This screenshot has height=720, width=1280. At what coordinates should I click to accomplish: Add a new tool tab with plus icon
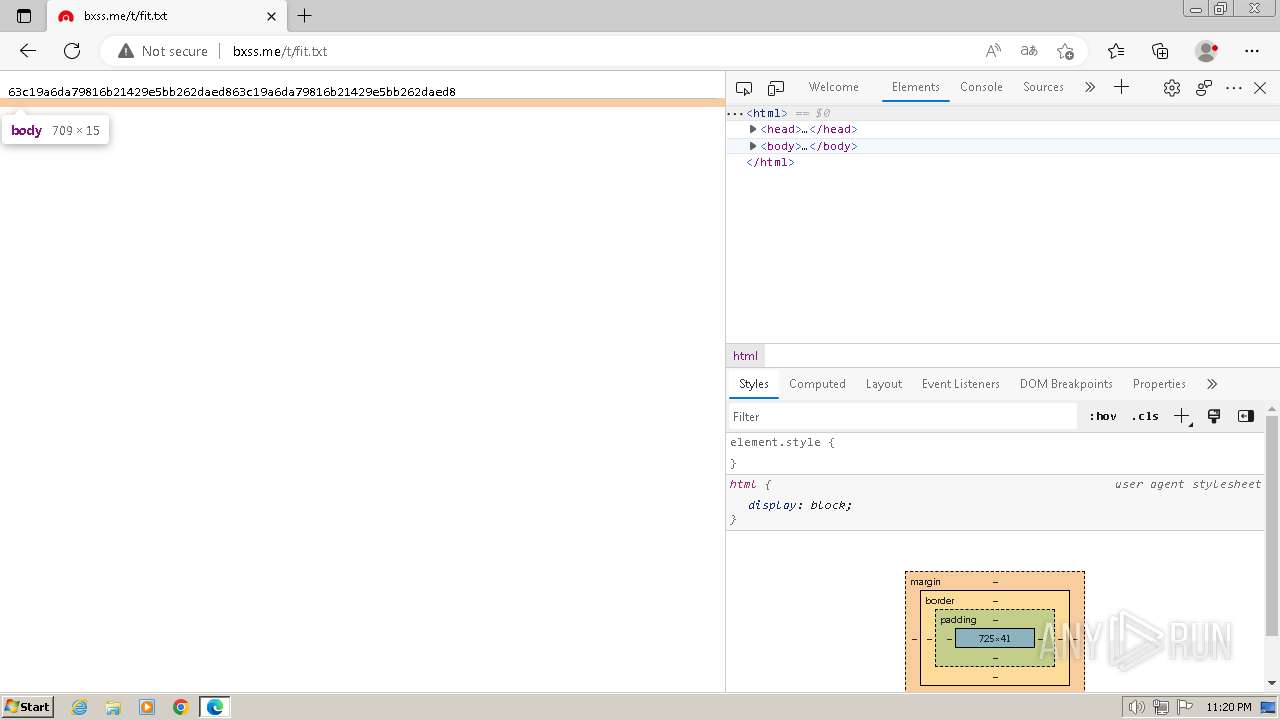tap(1121, 87)
